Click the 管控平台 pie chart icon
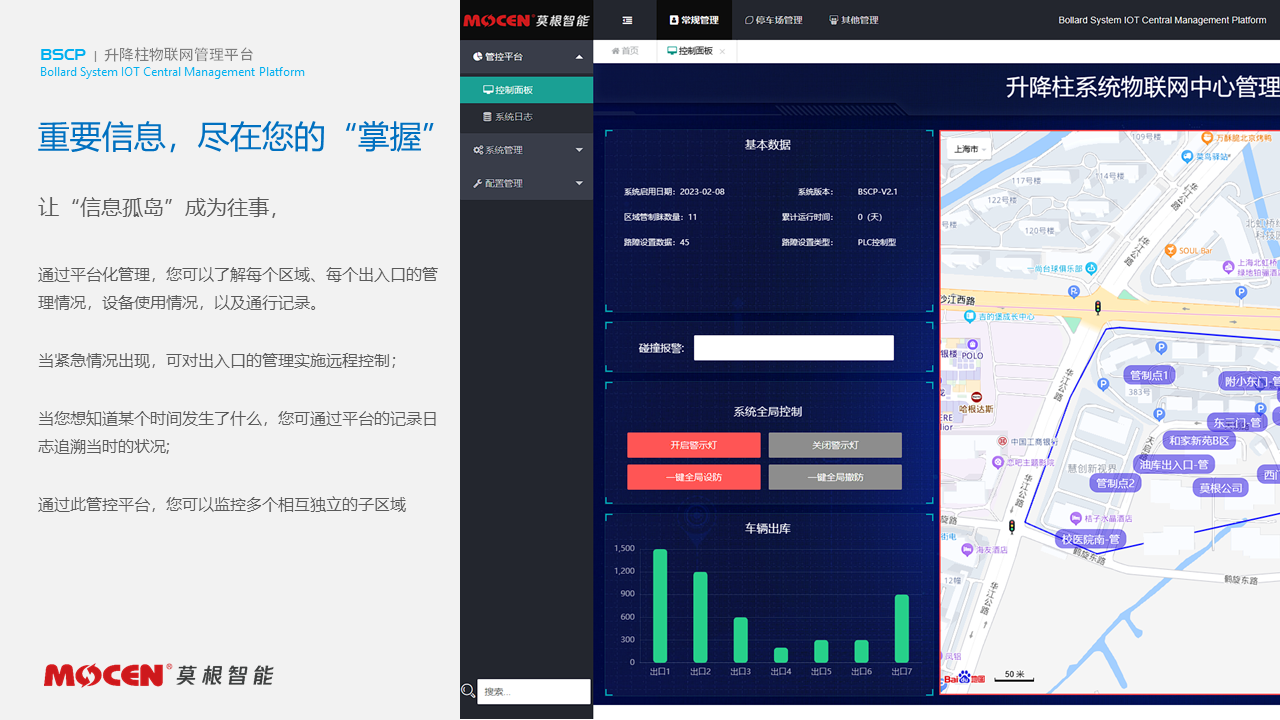Screen dimensions: 1280x720 coord(478,57)
